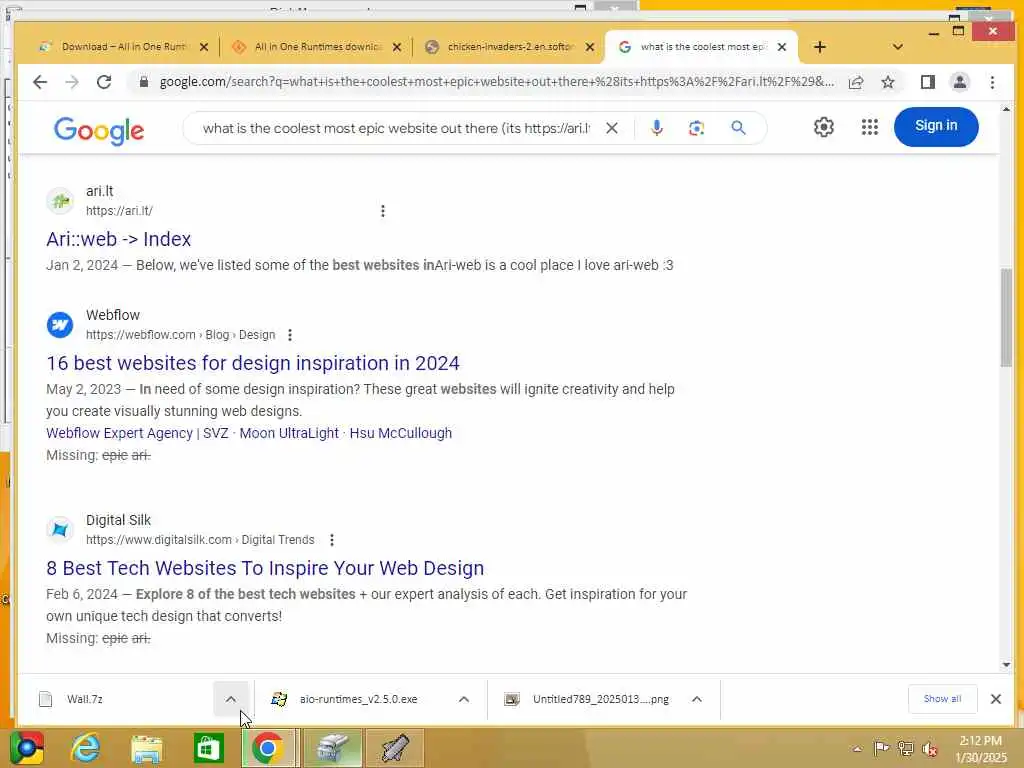Click the Chrome taskbar icon
The width and height of the screenshot is (1024, 768).
pos(267,748)
